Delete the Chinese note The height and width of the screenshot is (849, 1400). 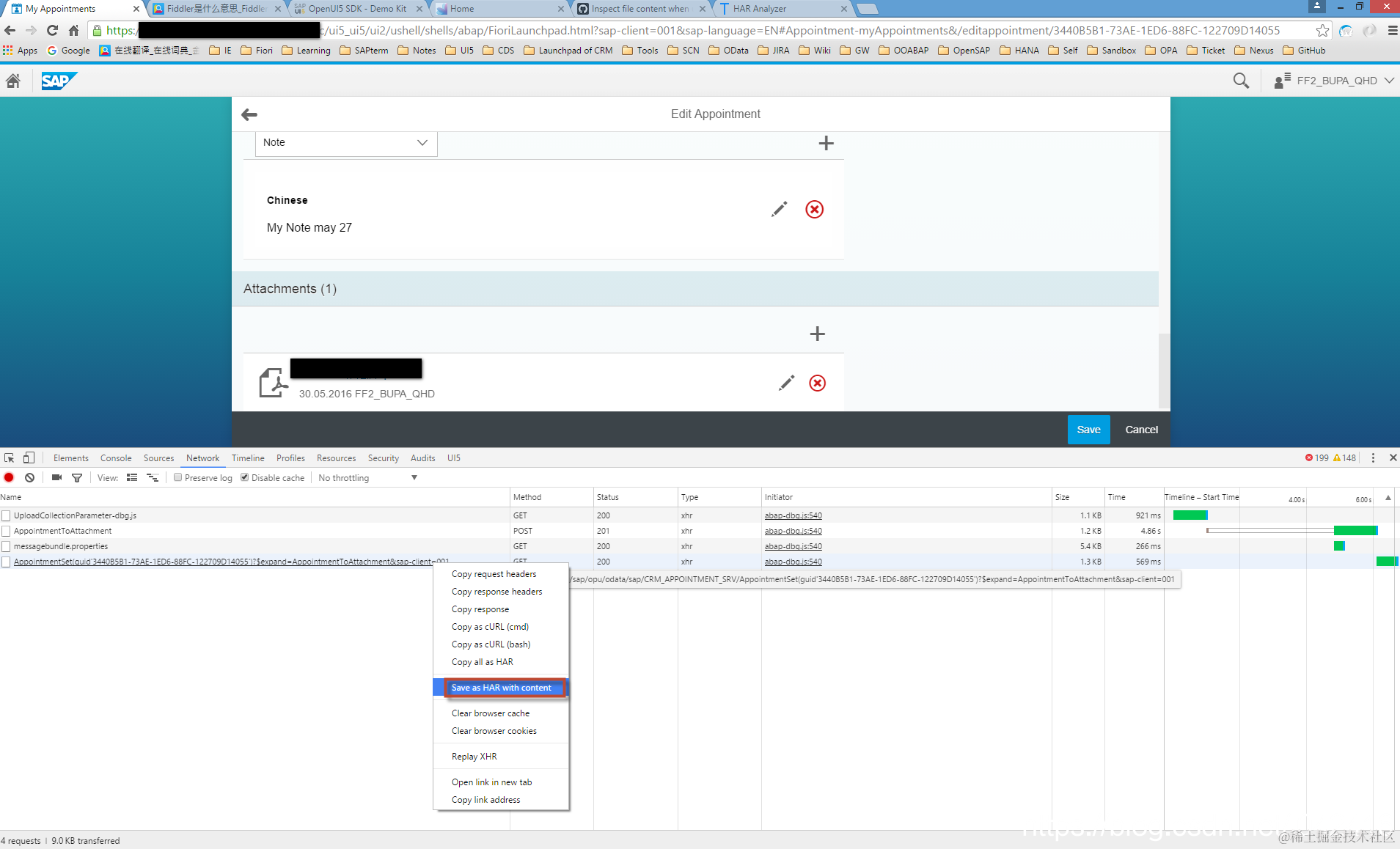pyautogui.click(x=814, y=209)
